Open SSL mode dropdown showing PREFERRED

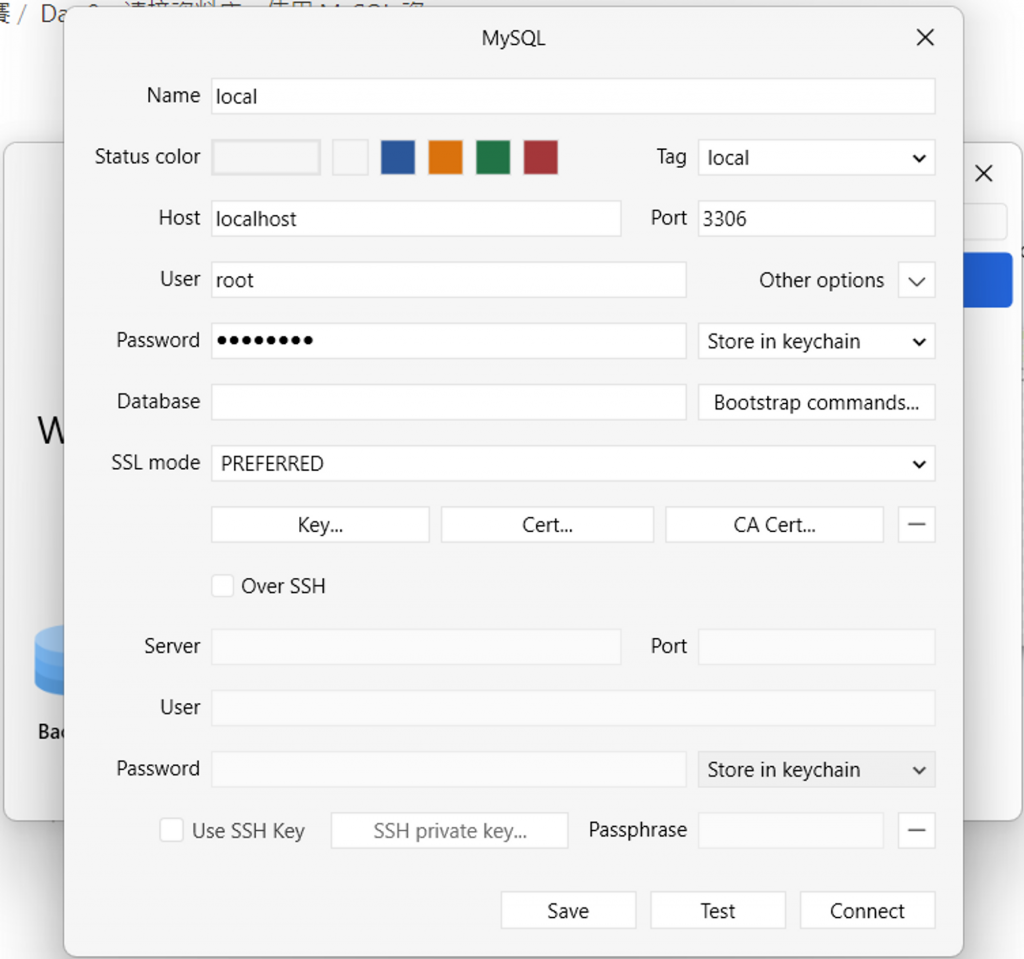573,463
